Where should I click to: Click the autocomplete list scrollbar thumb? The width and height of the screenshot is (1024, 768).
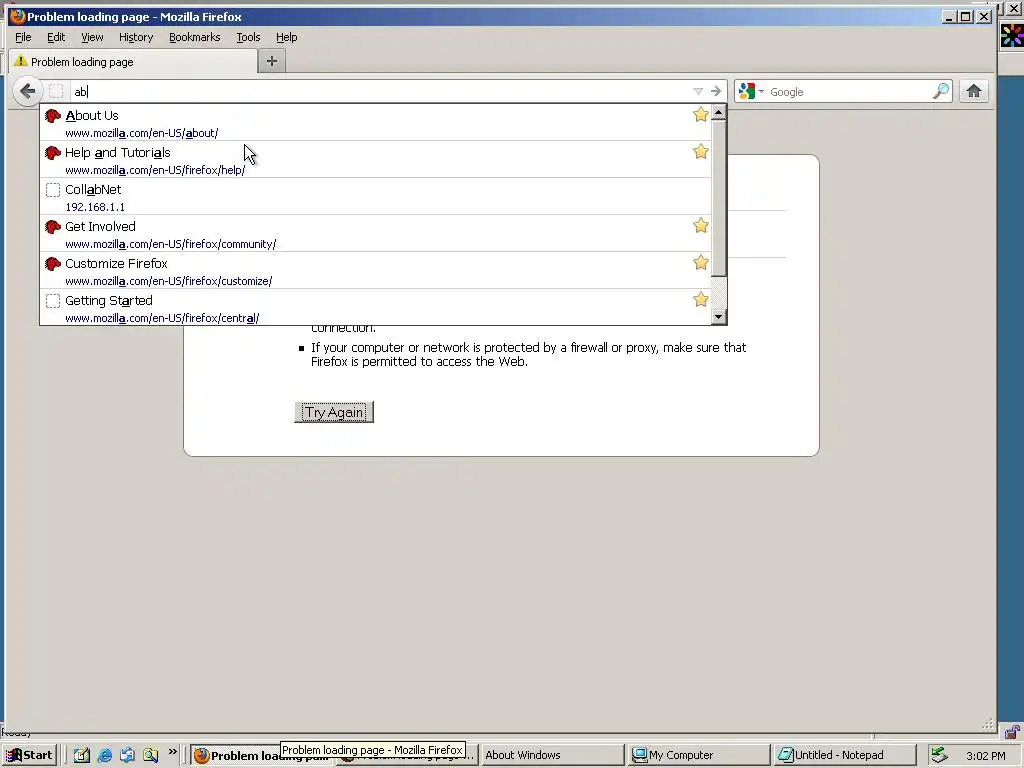(718, 198)
